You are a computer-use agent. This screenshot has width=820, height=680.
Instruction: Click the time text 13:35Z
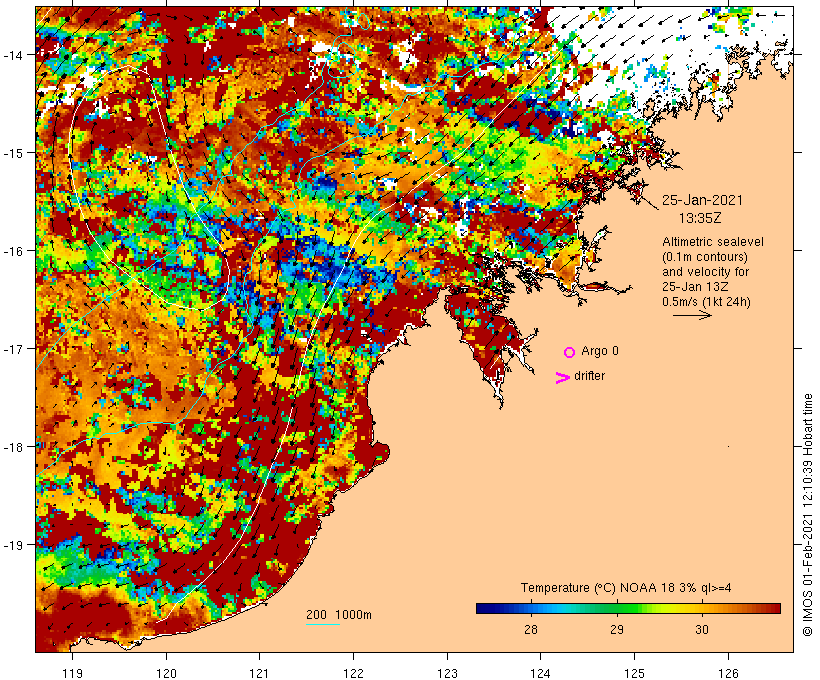click(700, 218)
